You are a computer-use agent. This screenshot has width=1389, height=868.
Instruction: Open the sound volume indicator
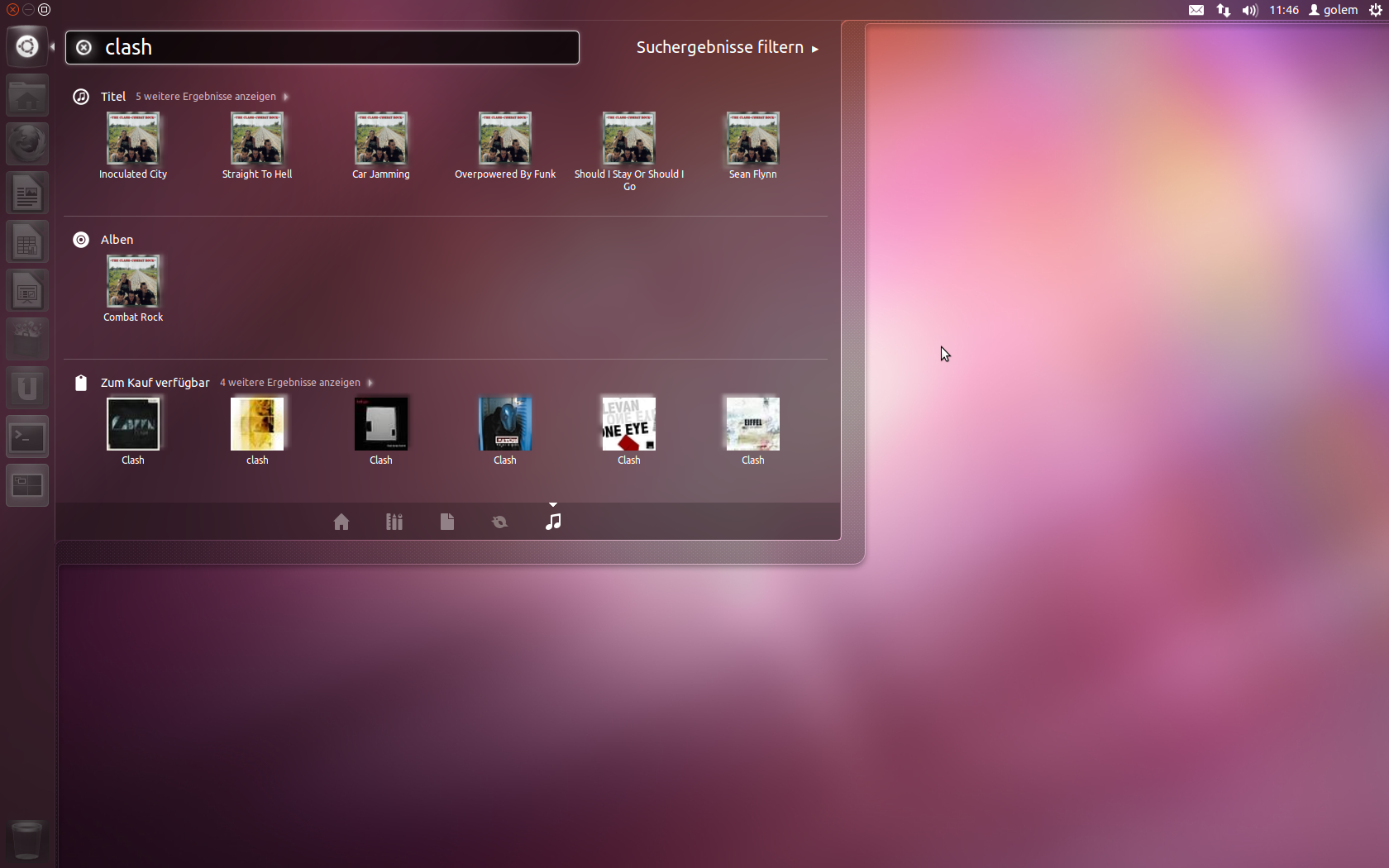(x=1249, y=10)
